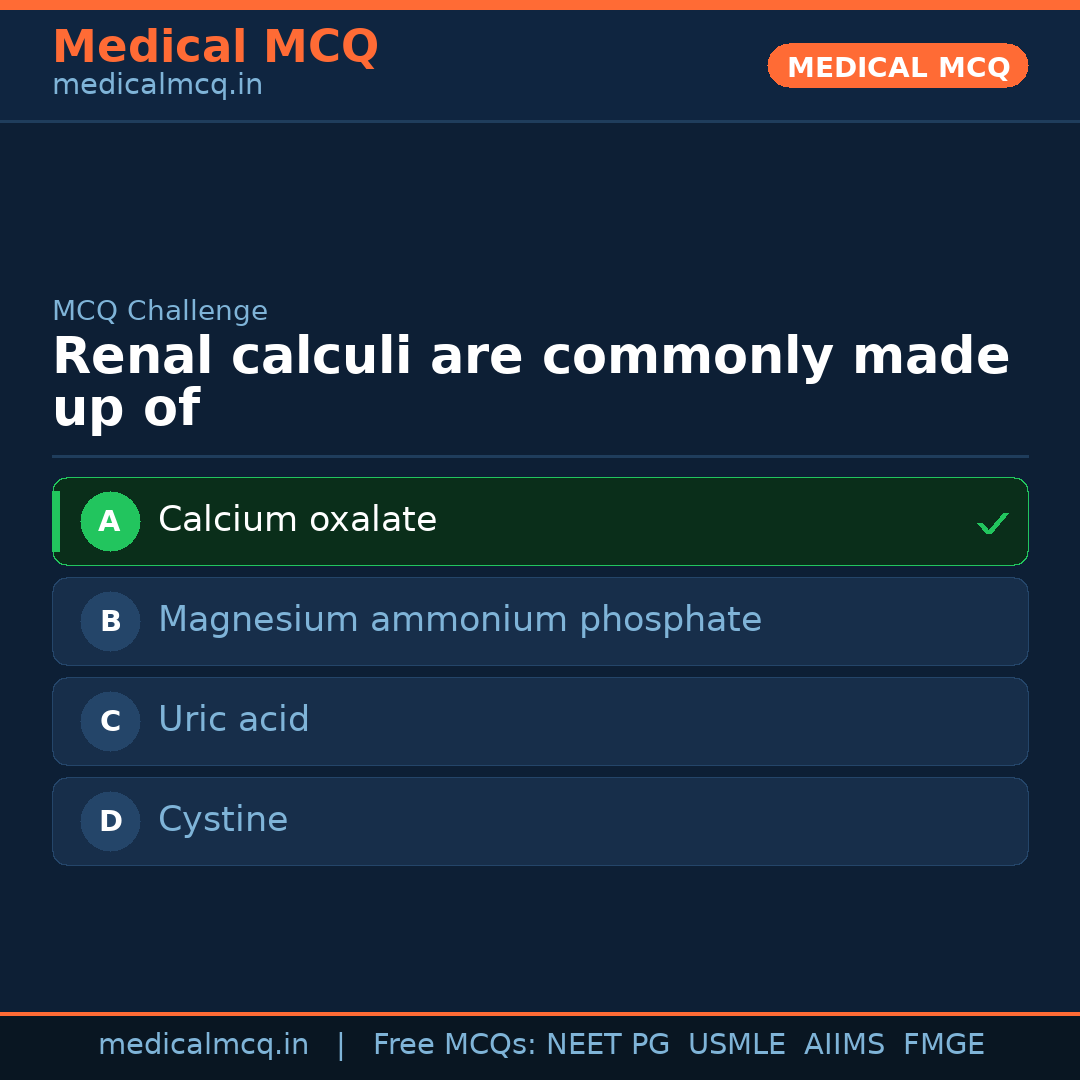This screenshot has height=1080, width=1080.
Task: Click the circular D badge icon
Action: pos(110,821)
